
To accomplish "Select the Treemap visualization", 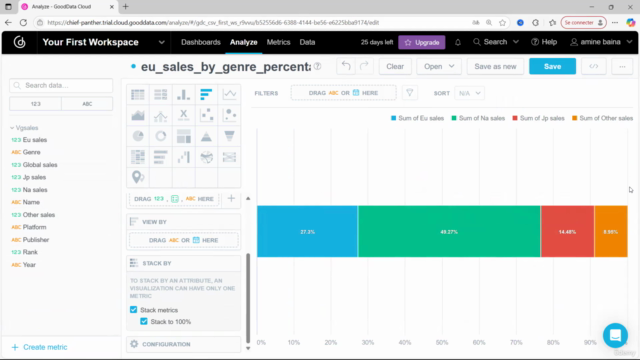I will coord(184,136).
